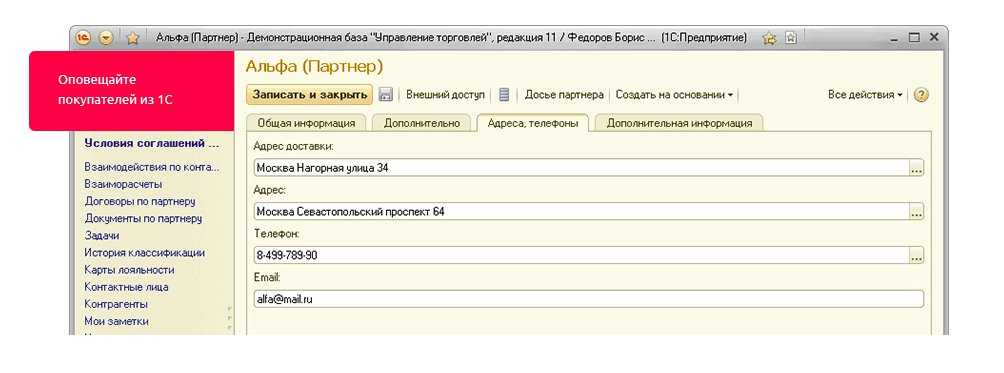This screenshot has width=1004, height=373.
Task: Maximize the 1C window
Action: pos(914,38)
